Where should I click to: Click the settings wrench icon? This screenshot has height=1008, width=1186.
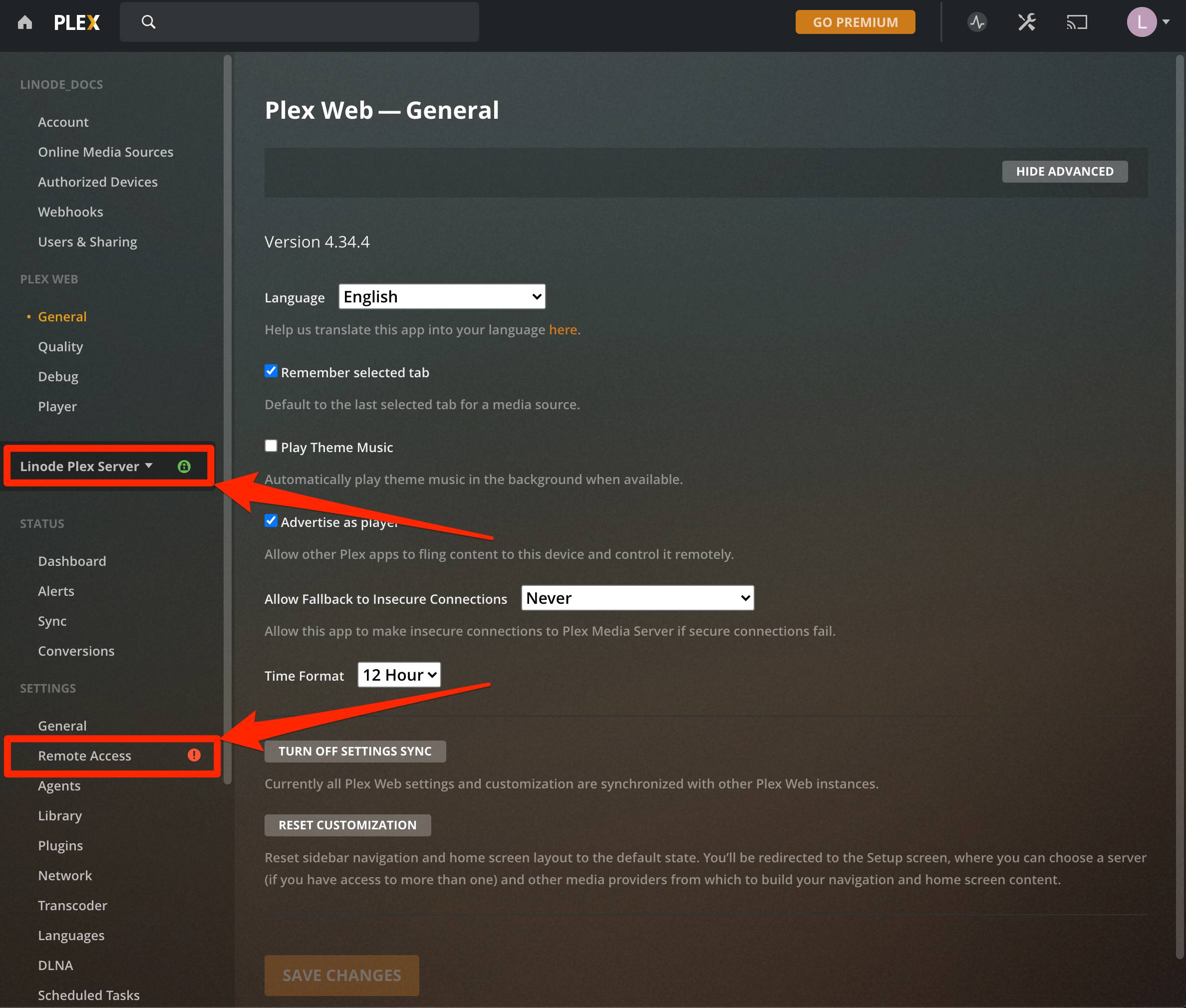[1026, 22]
